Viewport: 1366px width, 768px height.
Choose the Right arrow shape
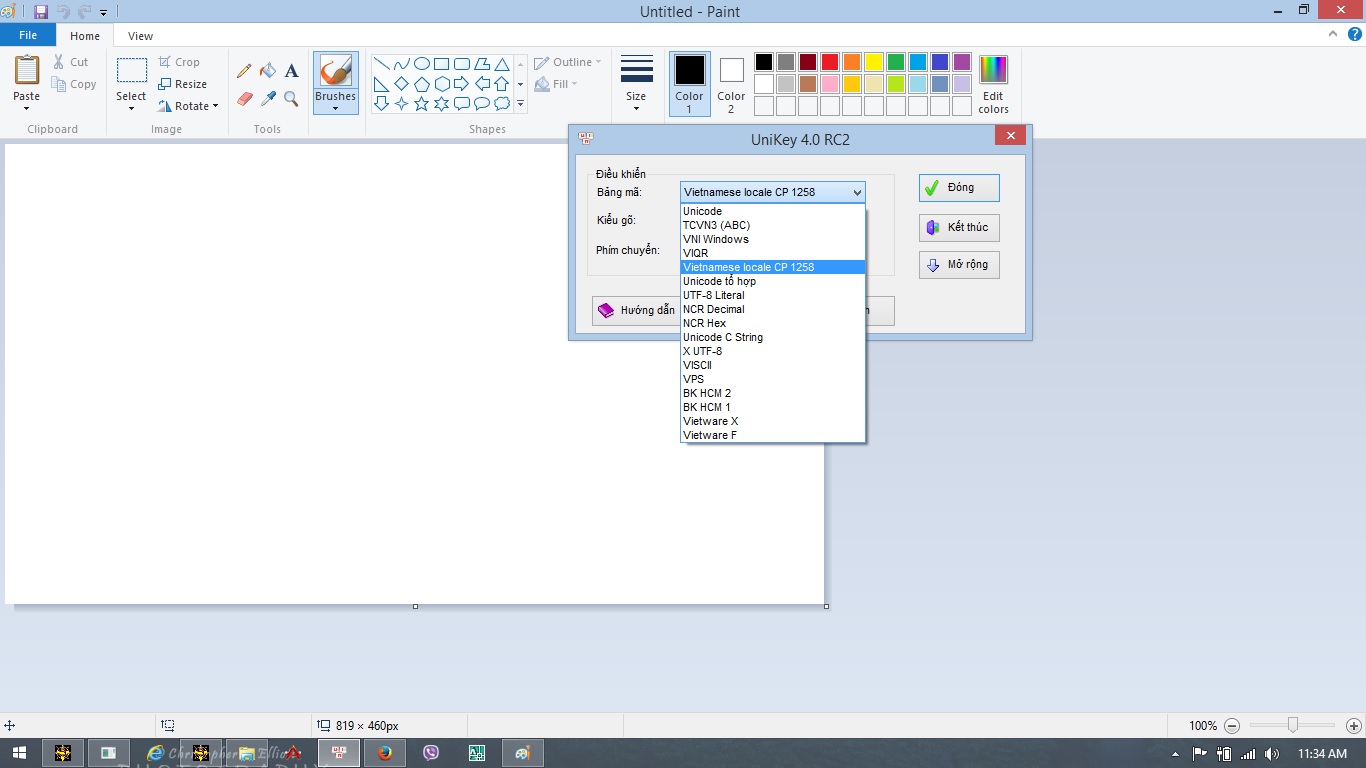pos(461,83)
